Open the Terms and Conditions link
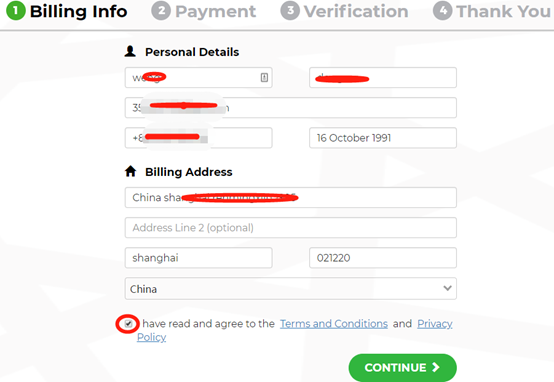 (334, 324)
